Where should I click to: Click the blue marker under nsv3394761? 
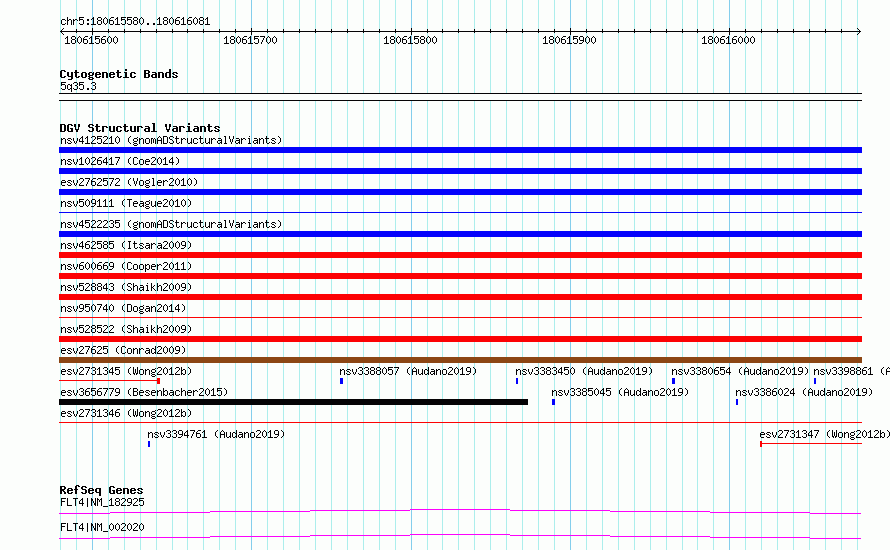click(149, 444)
